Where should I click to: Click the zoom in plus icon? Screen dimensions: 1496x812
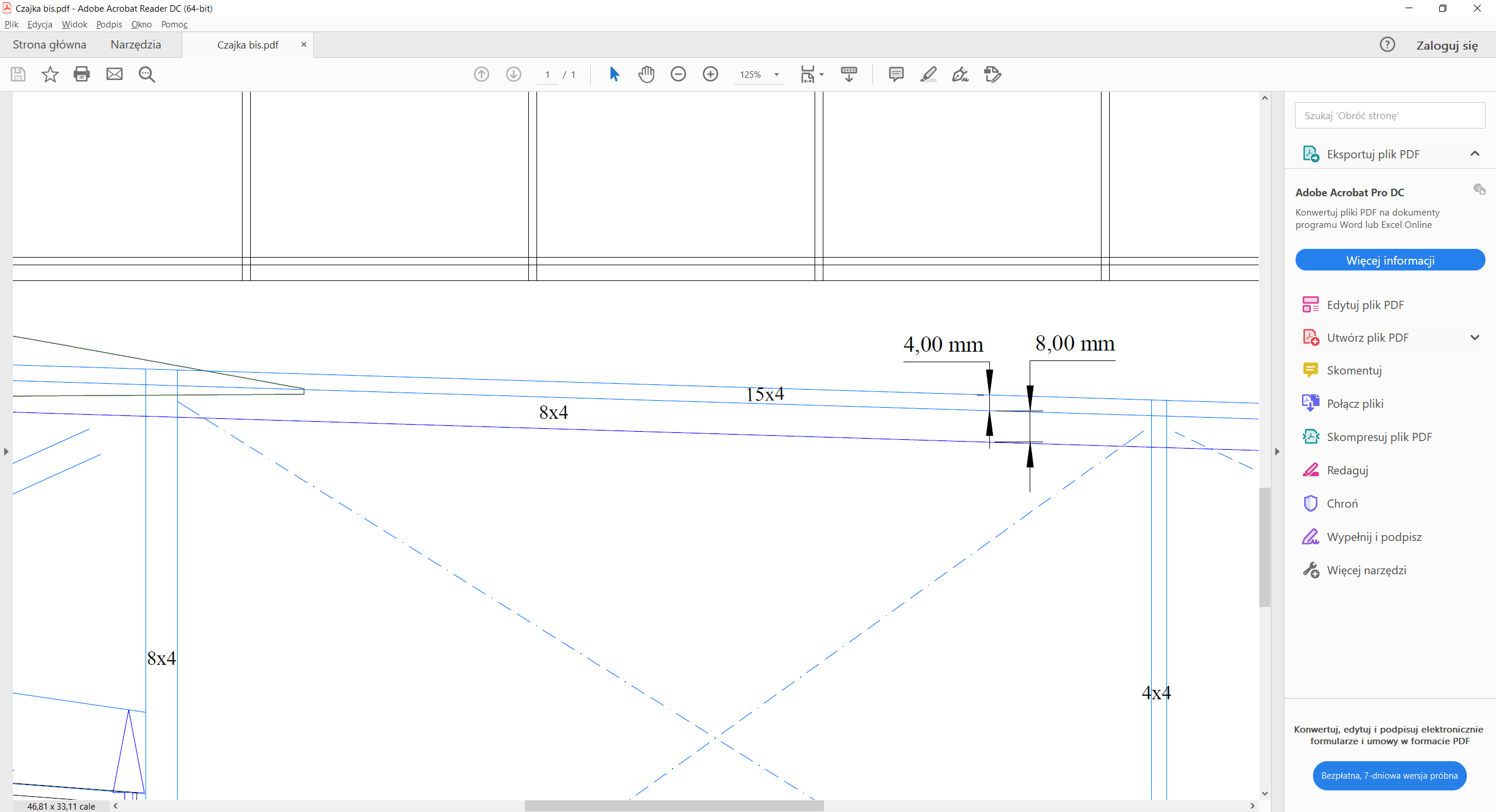point(710,74)
